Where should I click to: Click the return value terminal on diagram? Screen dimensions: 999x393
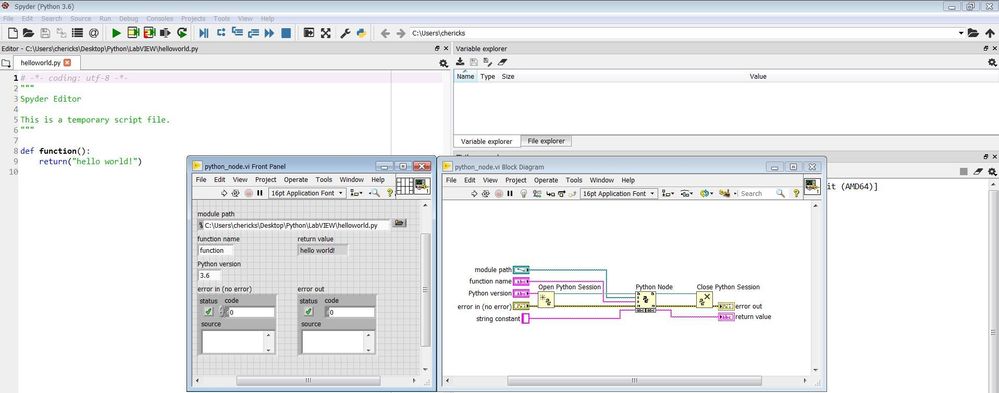click(x=726, y=317)
